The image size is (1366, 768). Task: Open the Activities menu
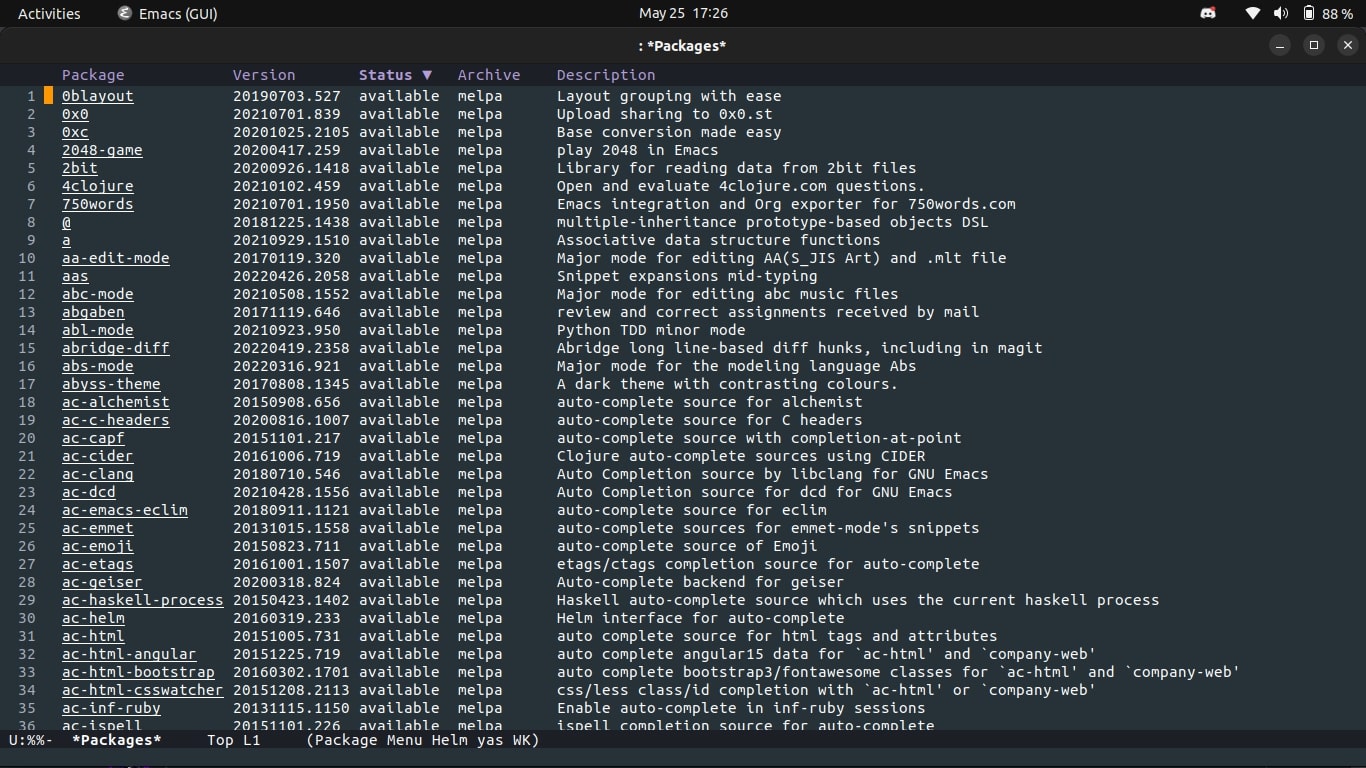pyautogui.click(x=49, y=14)
